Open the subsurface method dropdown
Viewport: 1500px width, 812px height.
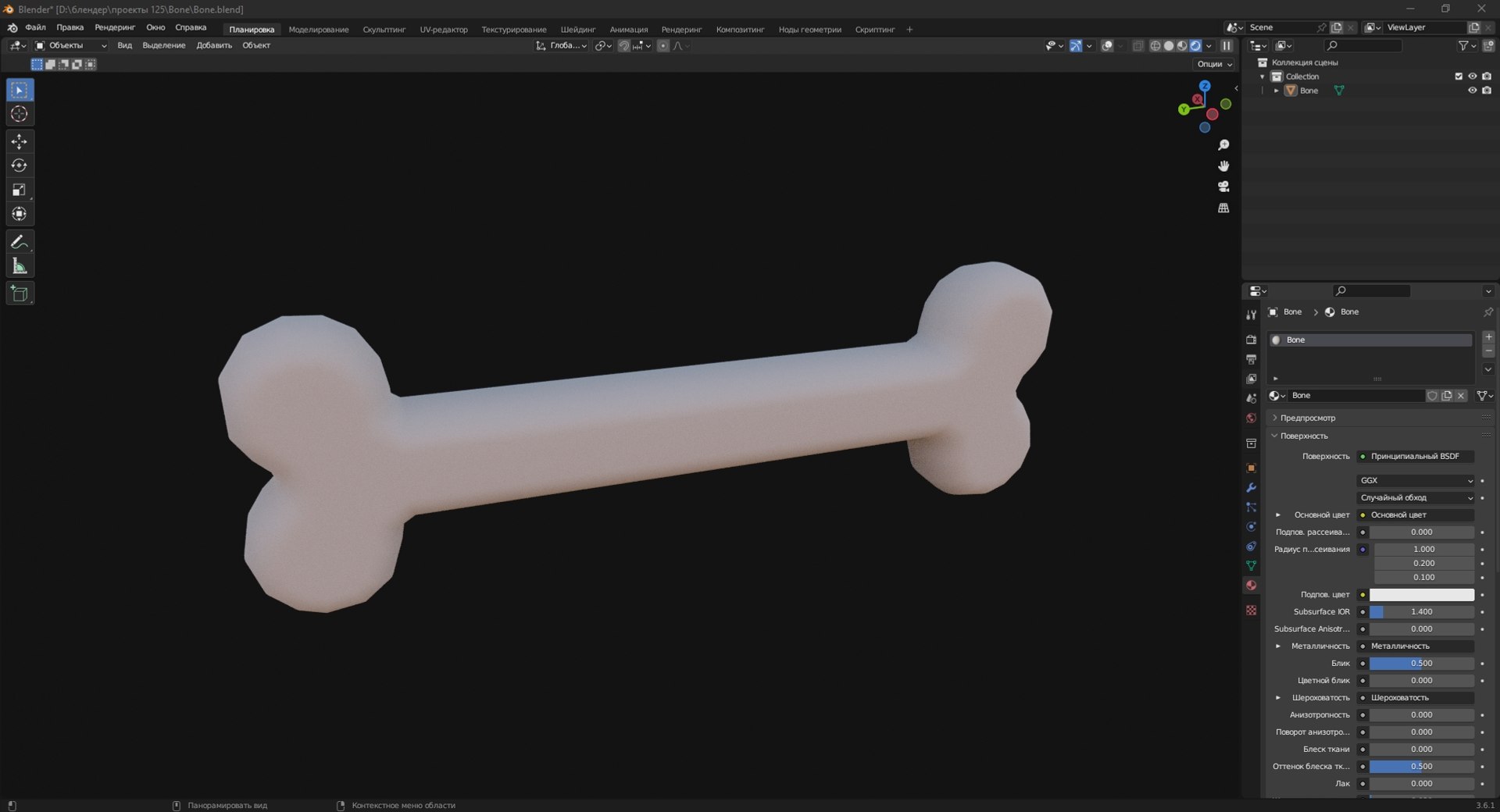[1416, 497]
